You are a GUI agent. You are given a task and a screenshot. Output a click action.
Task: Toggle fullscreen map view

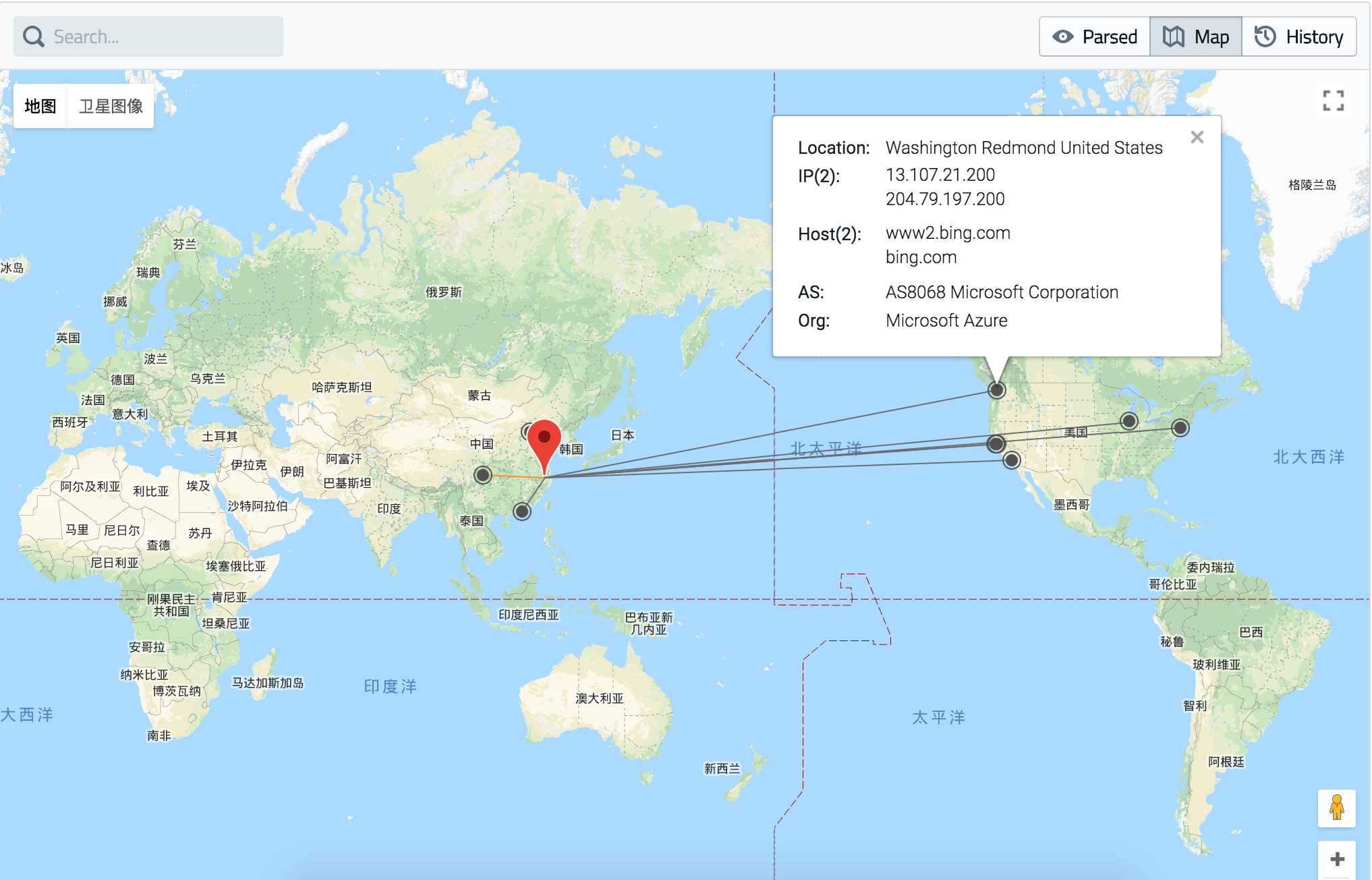click(1333, 101)
